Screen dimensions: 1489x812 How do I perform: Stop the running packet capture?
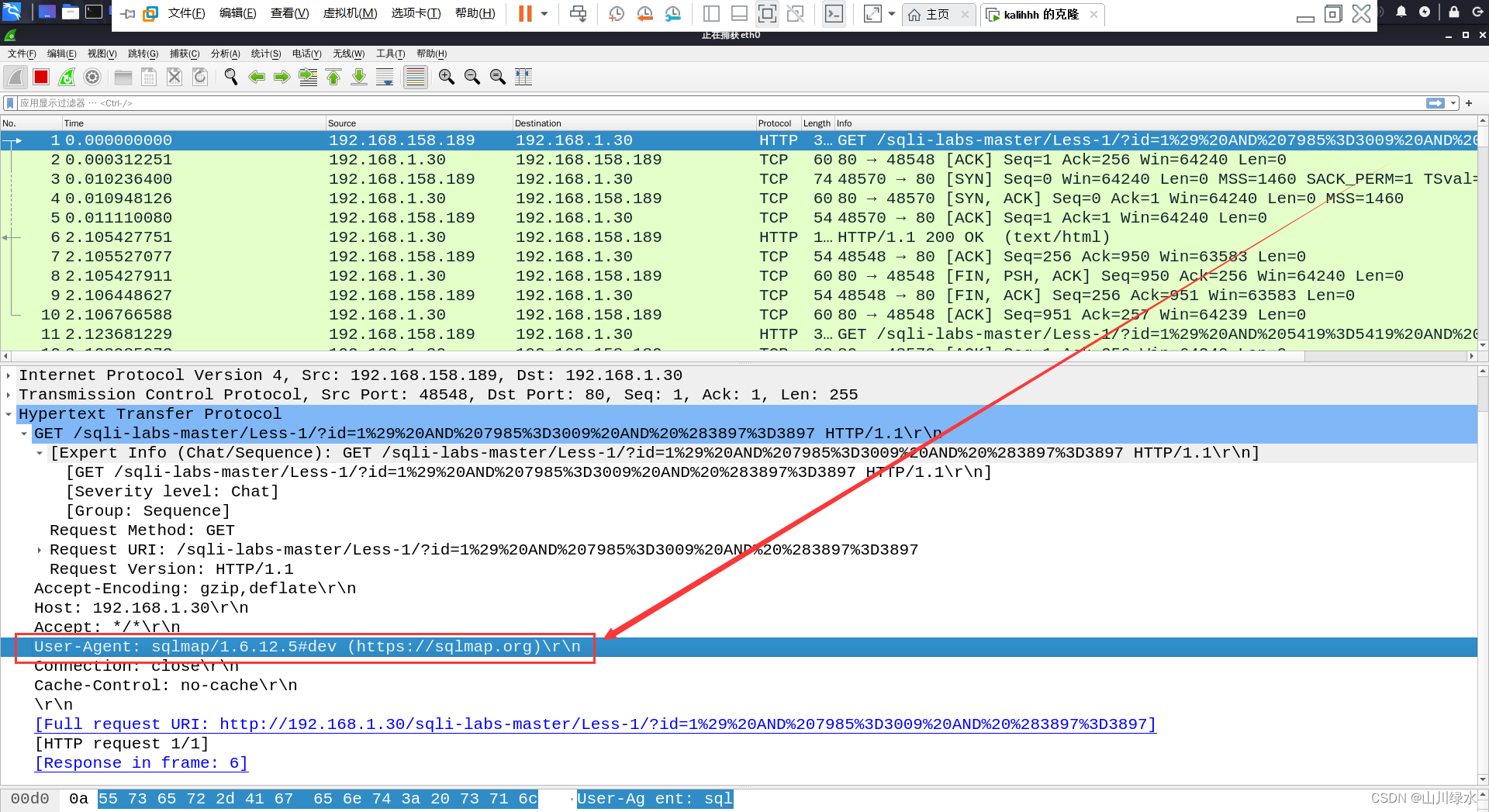(40, 77)
